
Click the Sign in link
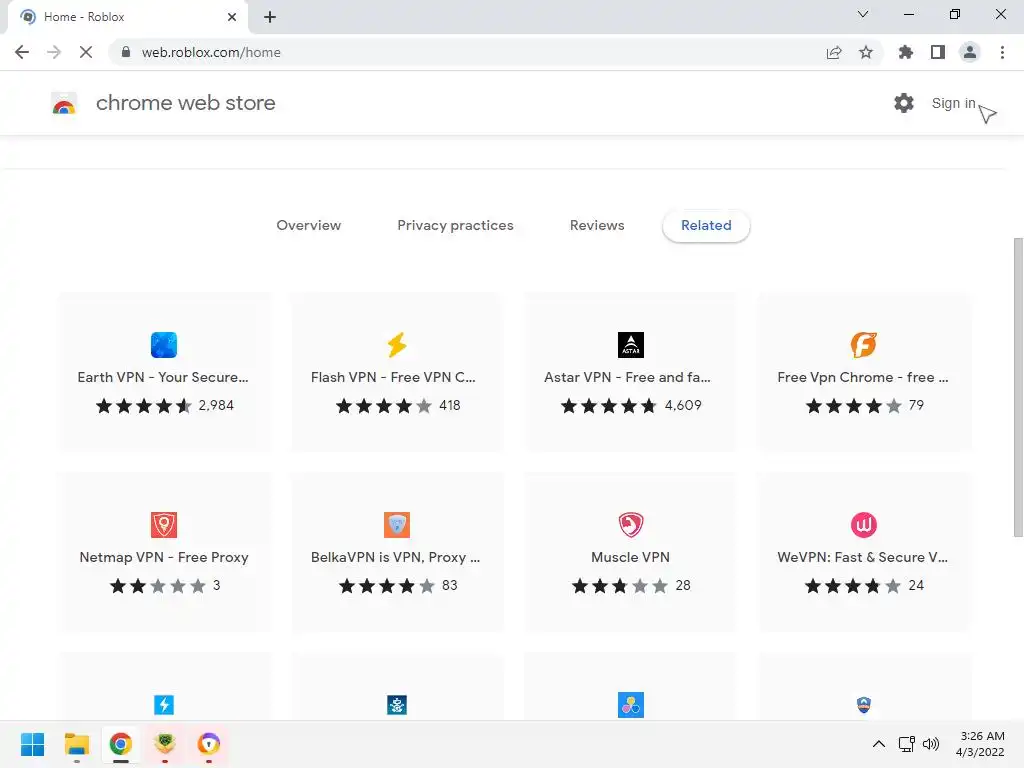pyautogui.click(x=953, y=103)
